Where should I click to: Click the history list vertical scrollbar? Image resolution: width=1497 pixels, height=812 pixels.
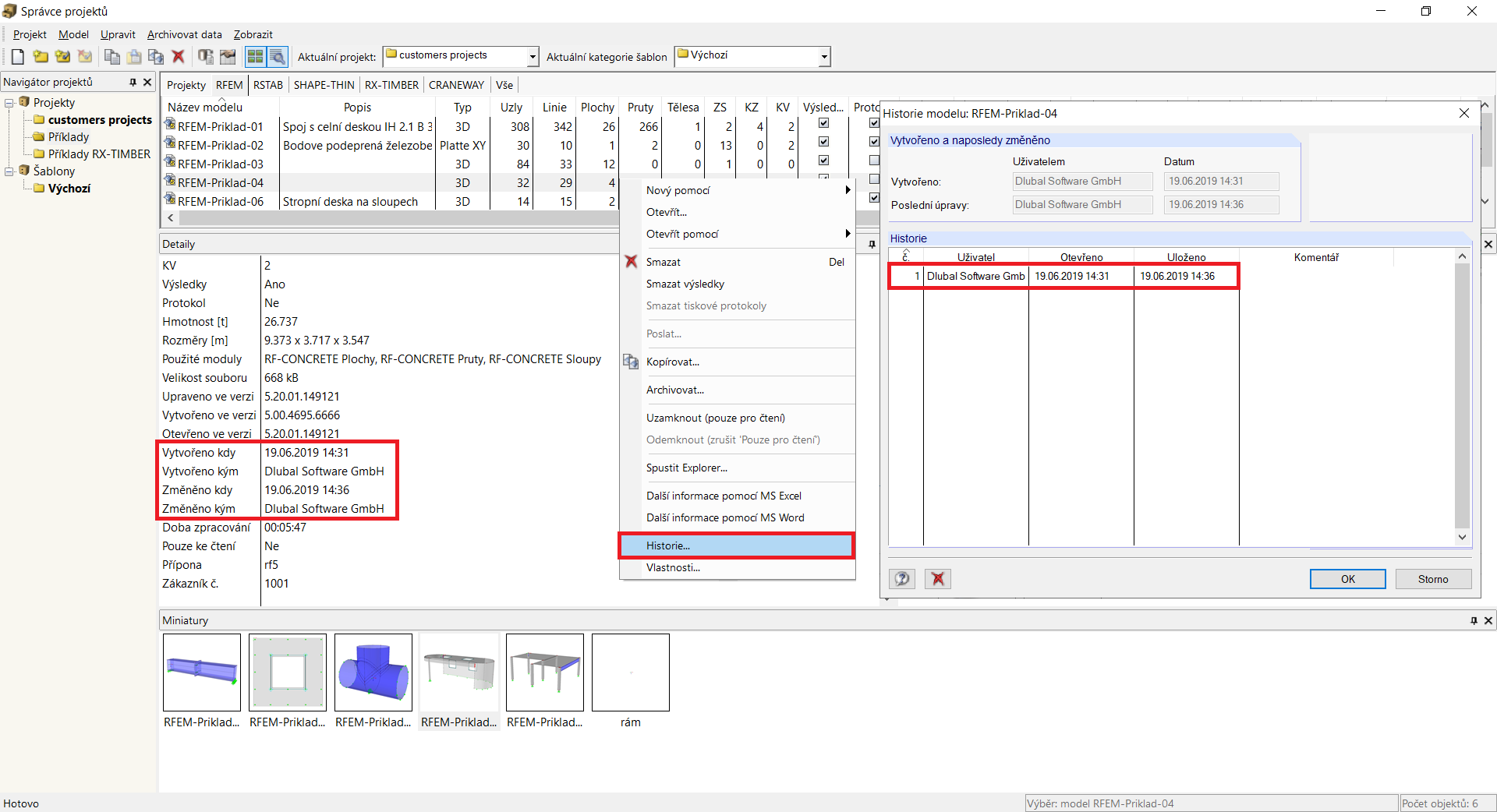coord(1462,397)
